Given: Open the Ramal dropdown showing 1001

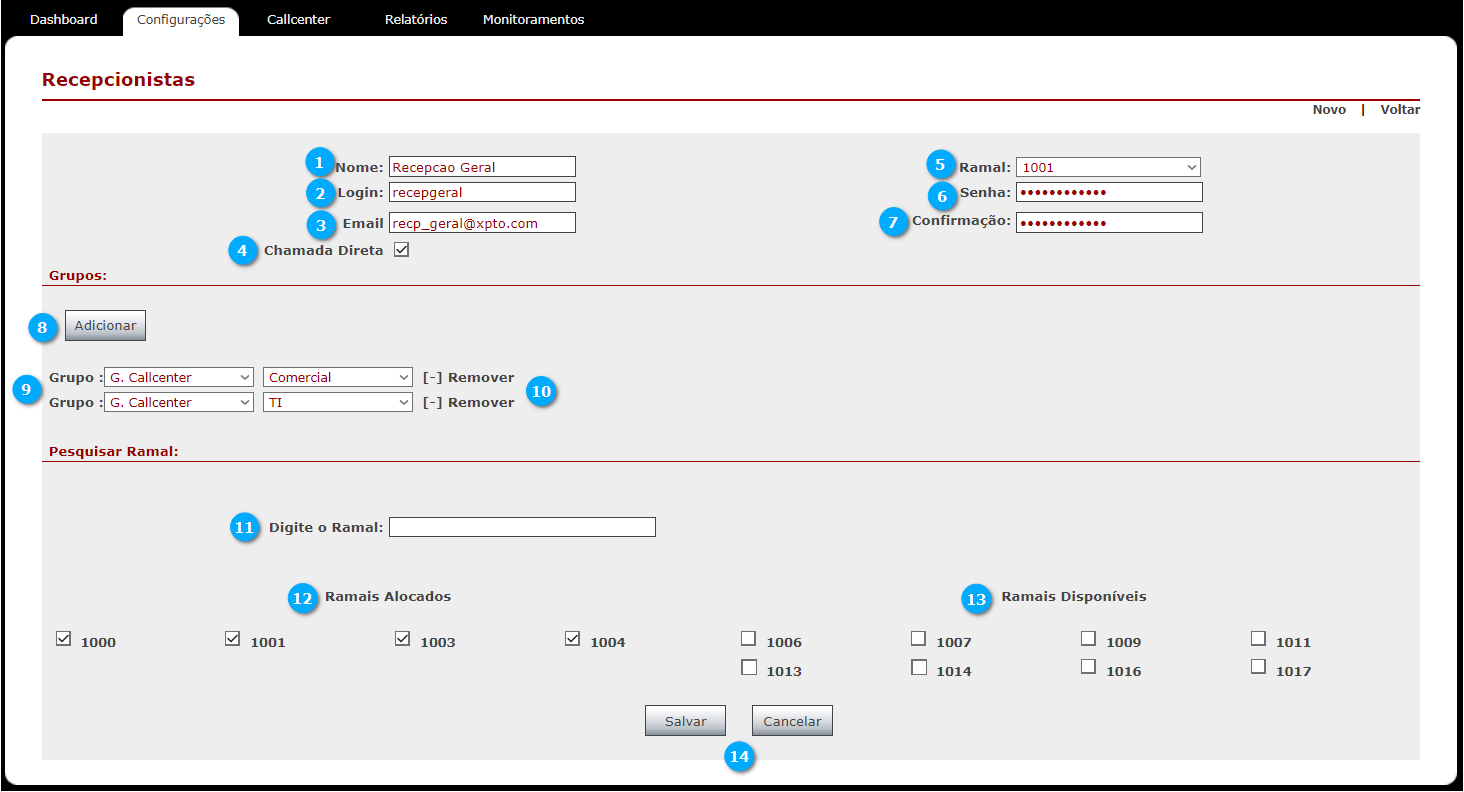Looking at the screenshot, I should click(1108, 167).
